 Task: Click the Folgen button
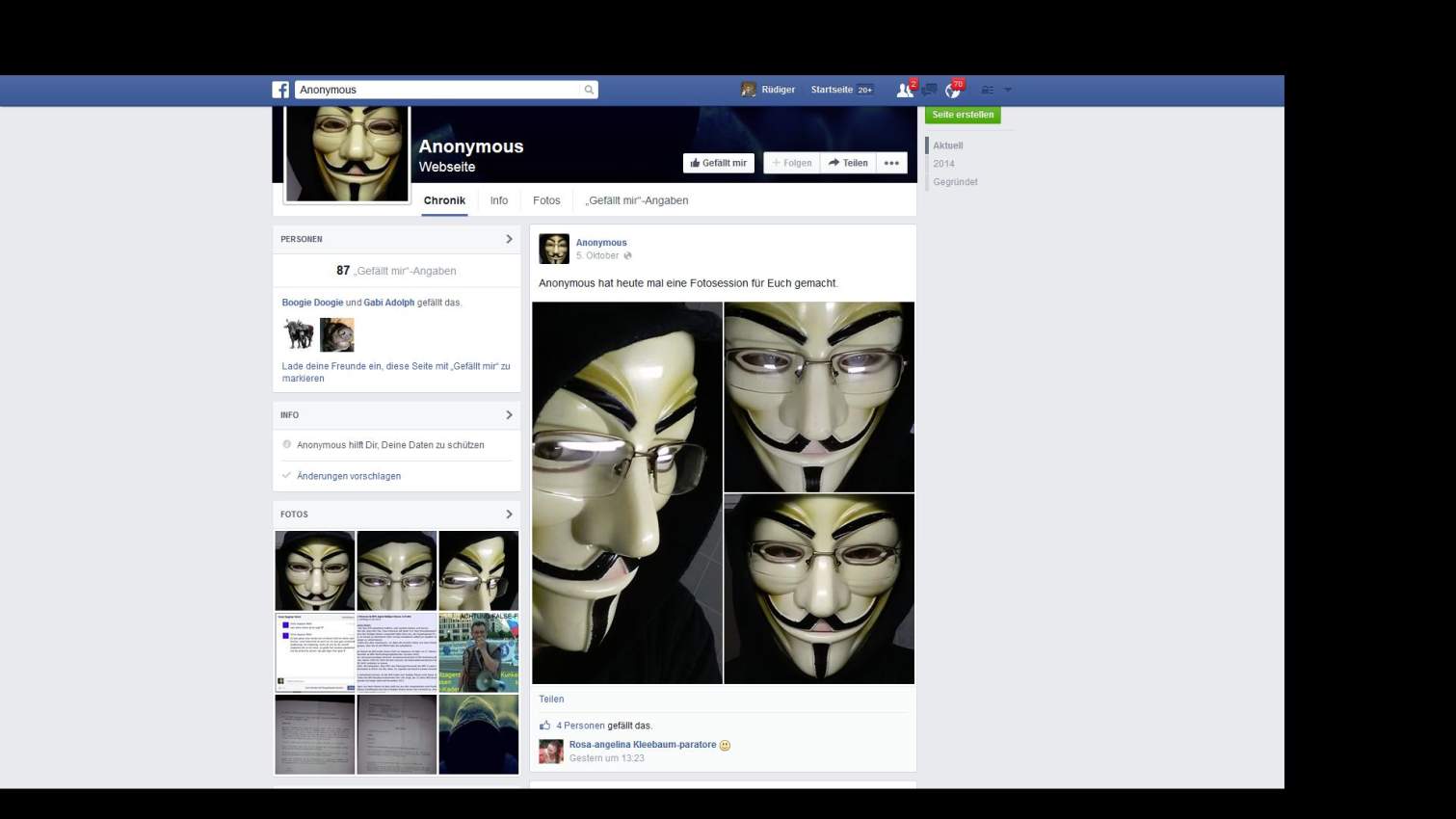pyautogui.click(x=792, y=163)
